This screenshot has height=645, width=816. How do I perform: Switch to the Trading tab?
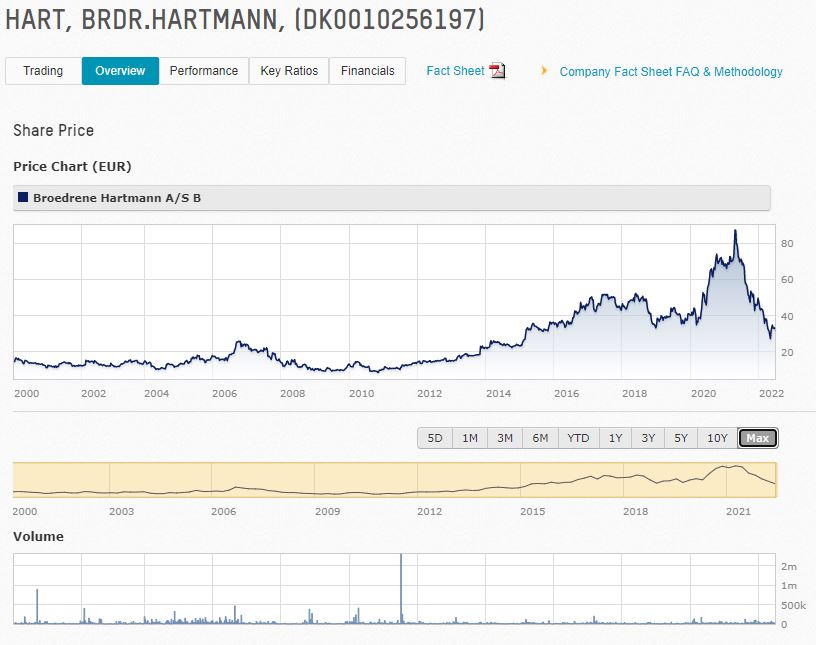[43, 71]
